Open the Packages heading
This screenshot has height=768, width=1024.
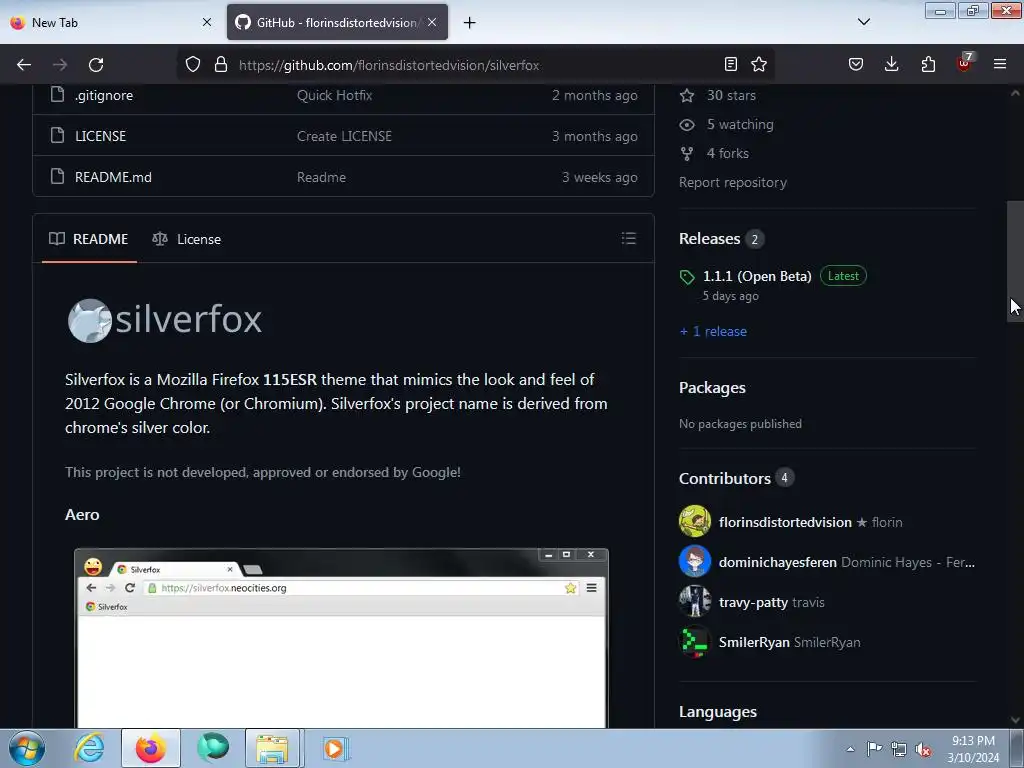click(x=712, y=387)
